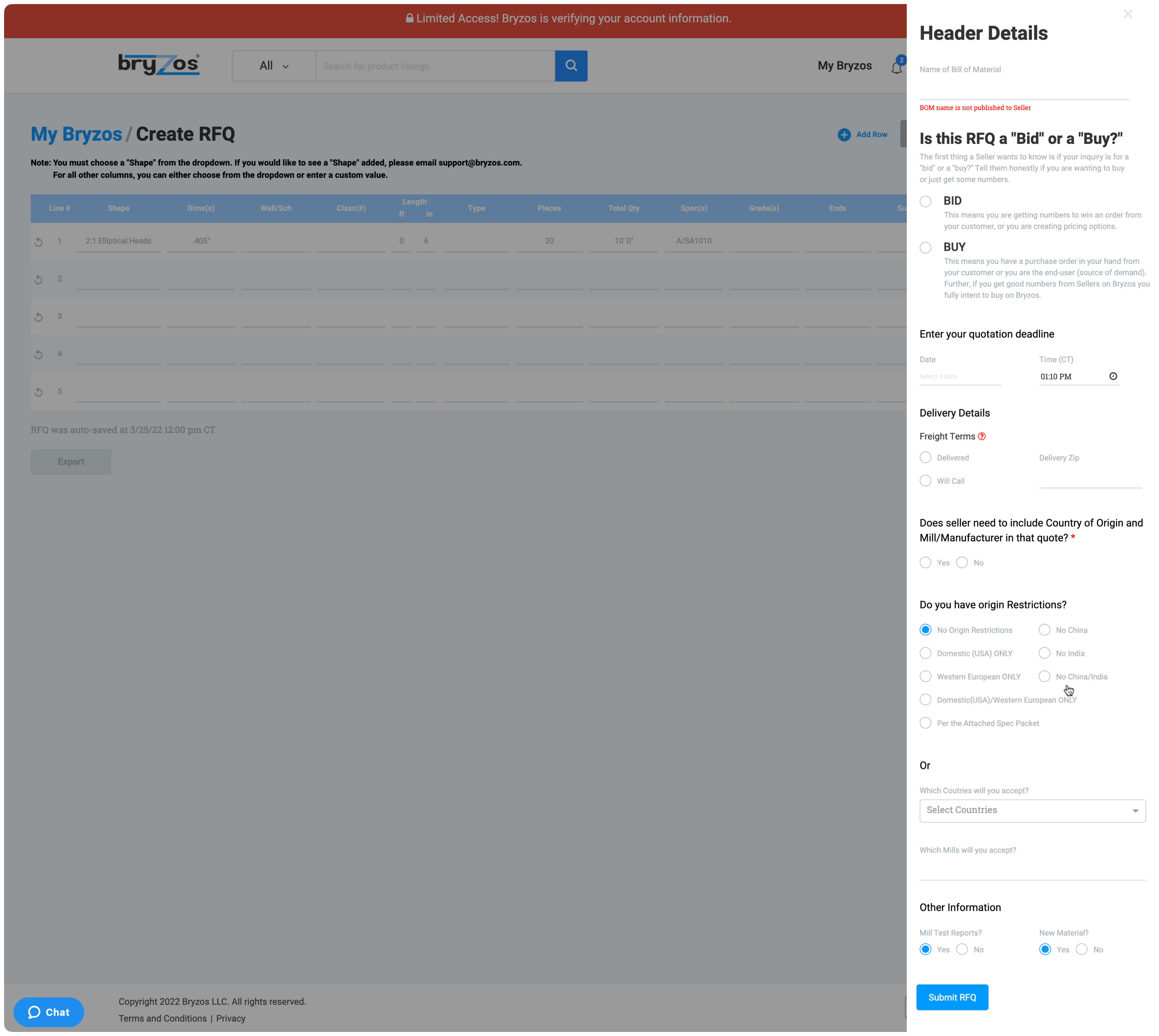1159x1036 pixels.
Task: Go to My Bryzos breadcrumb link
Action: click(76, 134)
